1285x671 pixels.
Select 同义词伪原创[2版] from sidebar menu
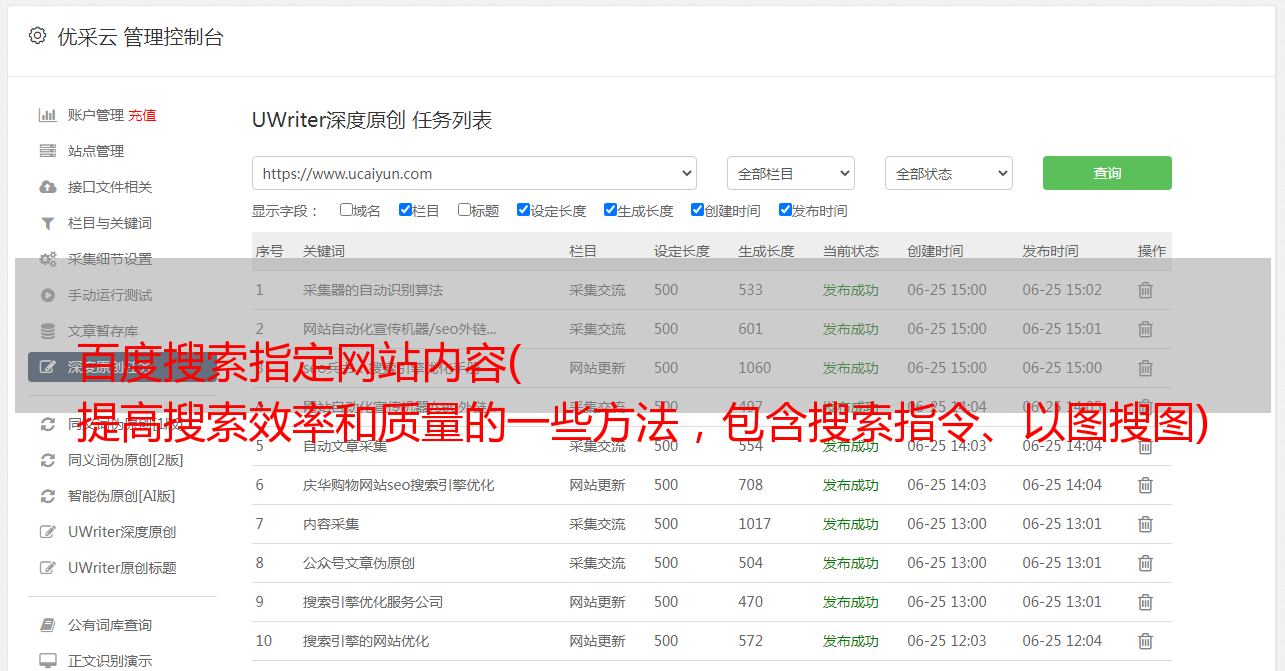(125, 460)
